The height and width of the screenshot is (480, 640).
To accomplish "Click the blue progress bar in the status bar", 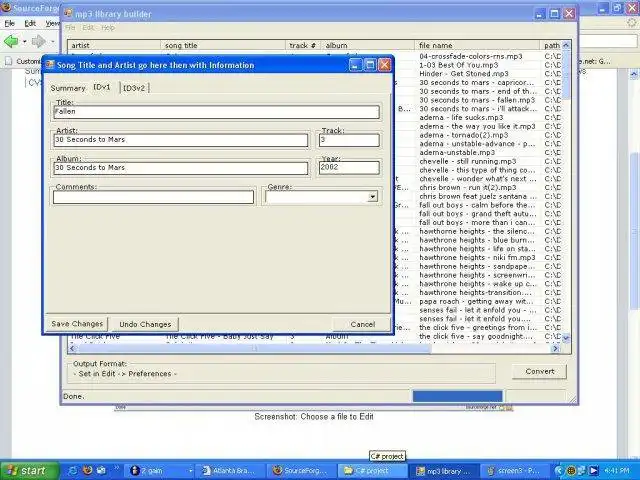I will [x=457, y=396].
